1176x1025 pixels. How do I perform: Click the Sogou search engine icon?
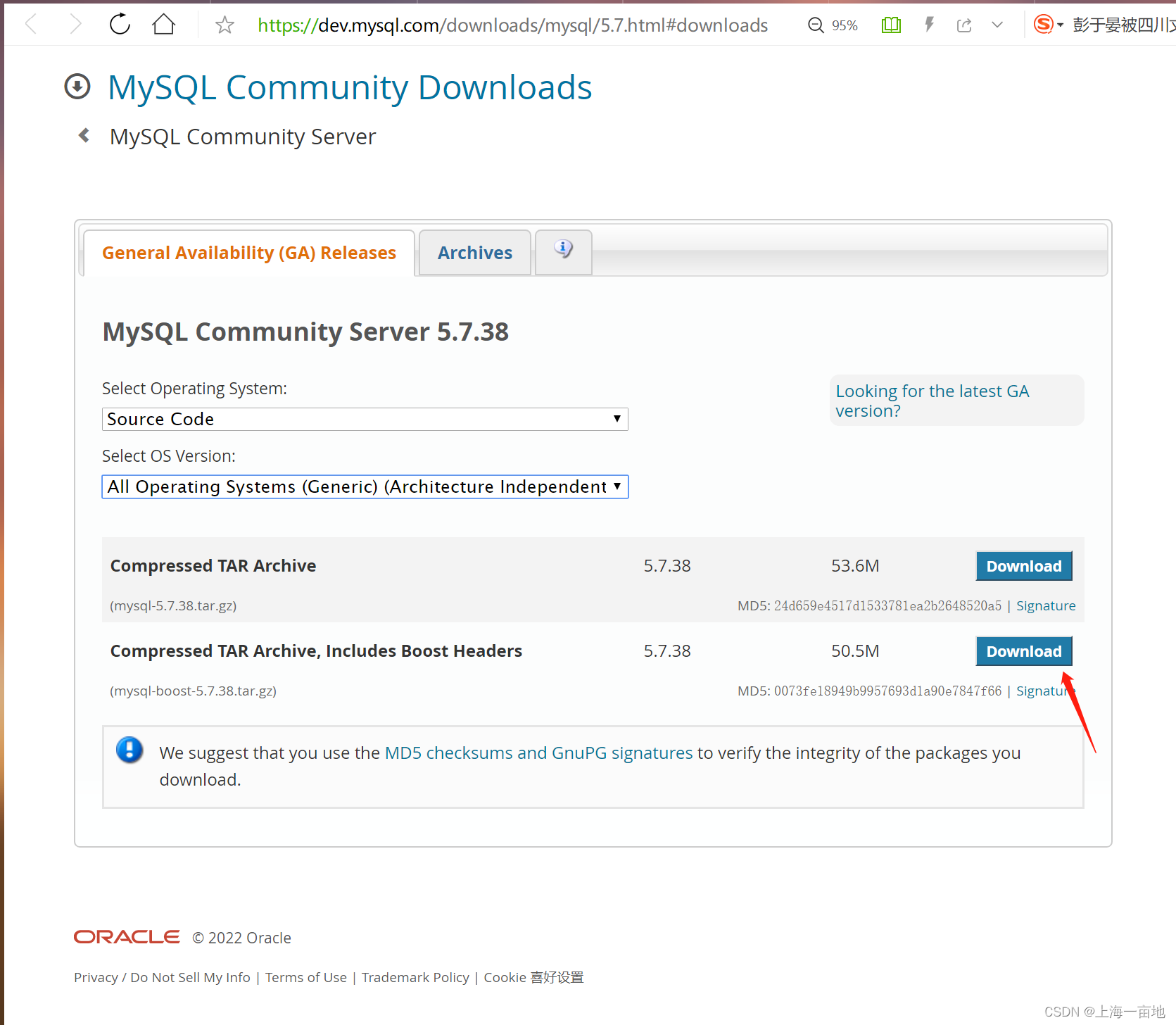tap(1044, 25)
